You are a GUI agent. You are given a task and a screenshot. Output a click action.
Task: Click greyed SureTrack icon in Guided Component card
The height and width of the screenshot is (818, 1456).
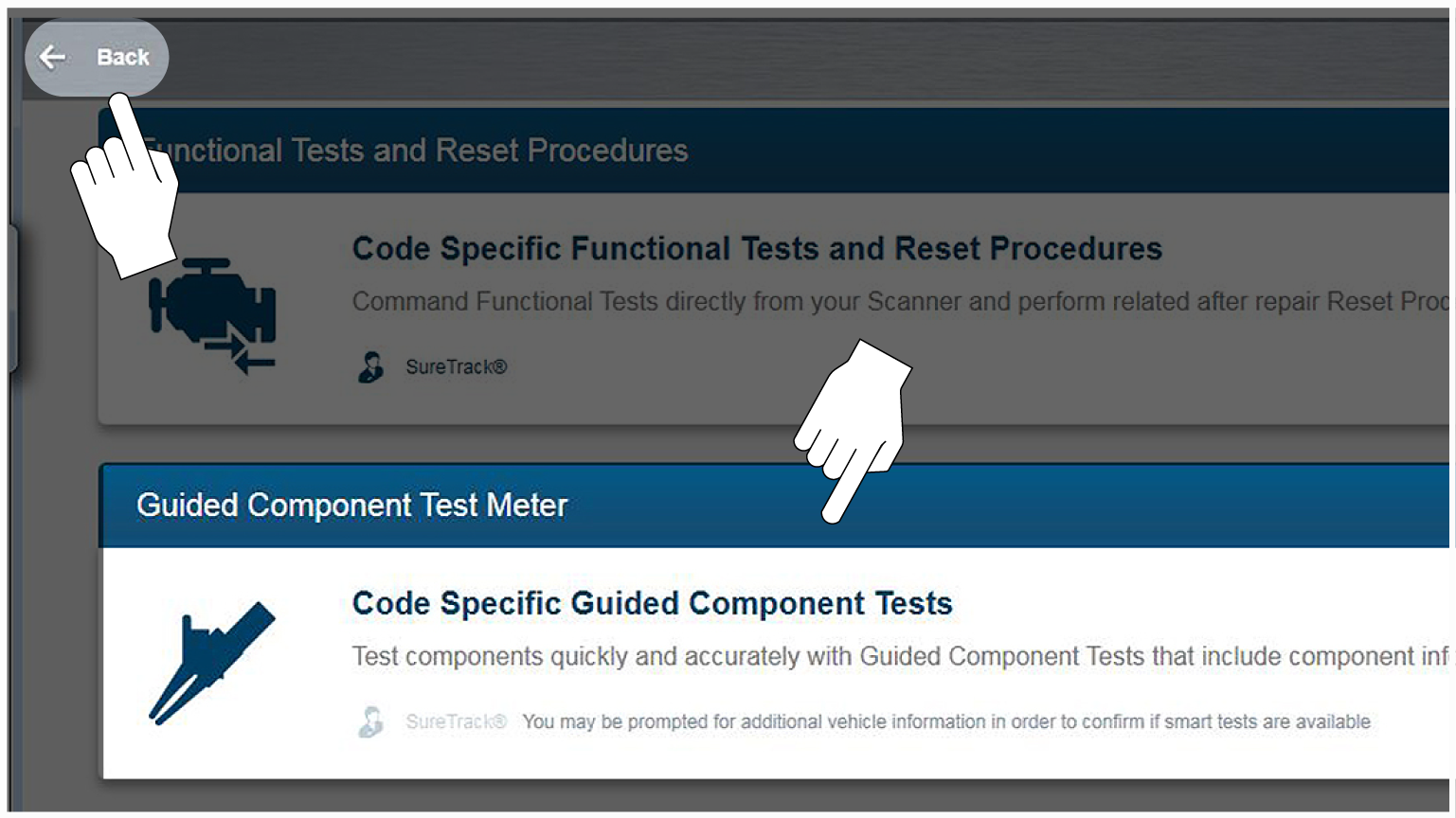(371, 721)
